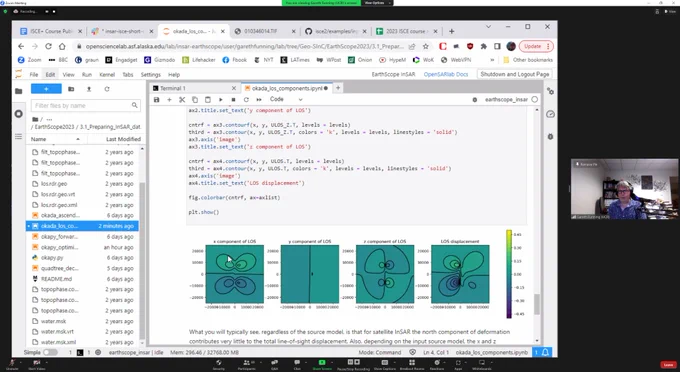This screenshot has height=372, width=680.
Task: Open the Settings menu
Action: coord(150,75)
